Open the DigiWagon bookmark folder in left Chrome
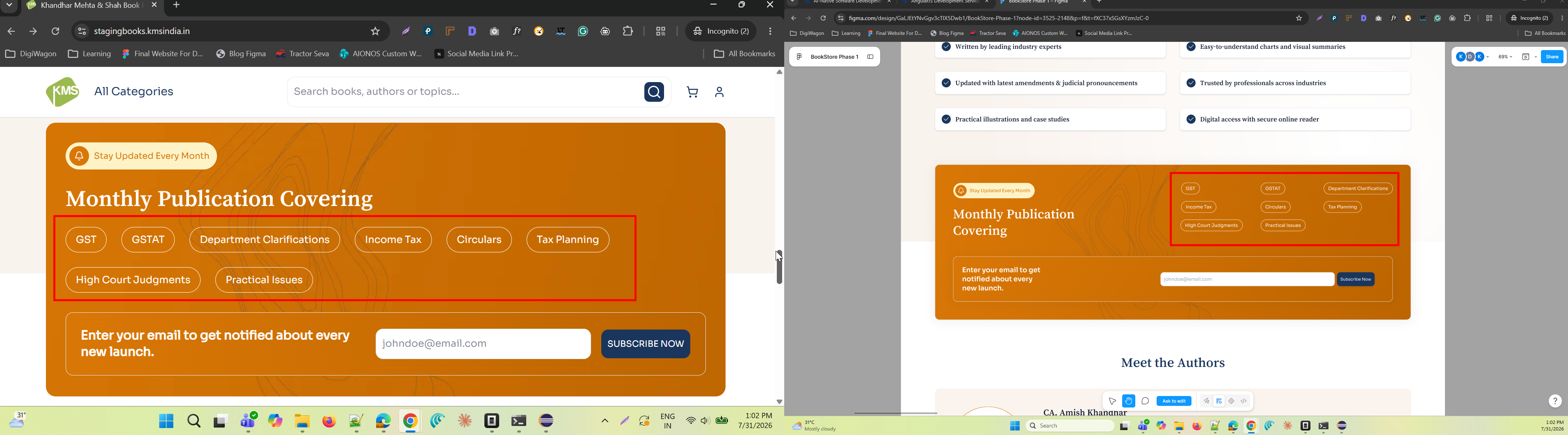The height and width of the screenshot is (435, 1568). point(31,54)
